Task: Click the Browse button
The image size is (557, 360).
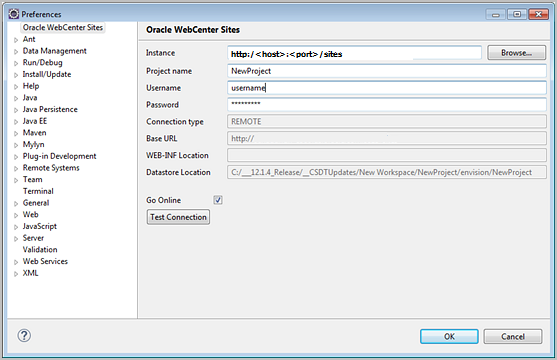Action: pos(517,53)
